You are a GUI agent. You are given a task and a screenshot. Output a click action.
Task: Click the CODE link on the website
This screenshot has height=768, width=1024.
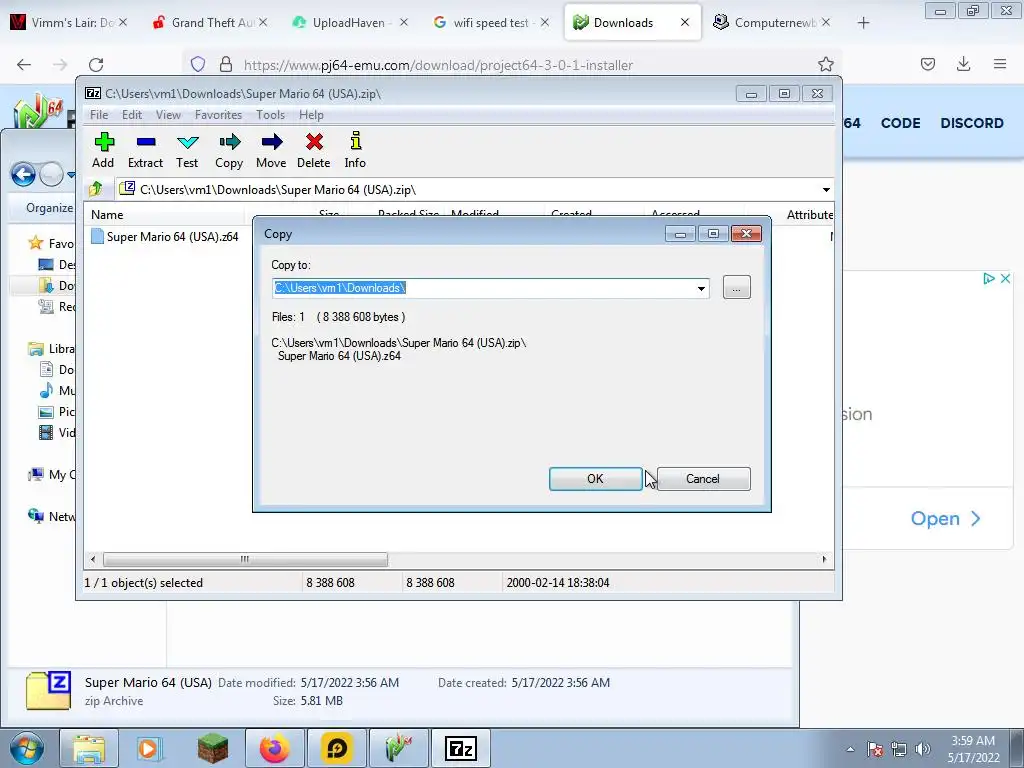[x=901, y=123]
